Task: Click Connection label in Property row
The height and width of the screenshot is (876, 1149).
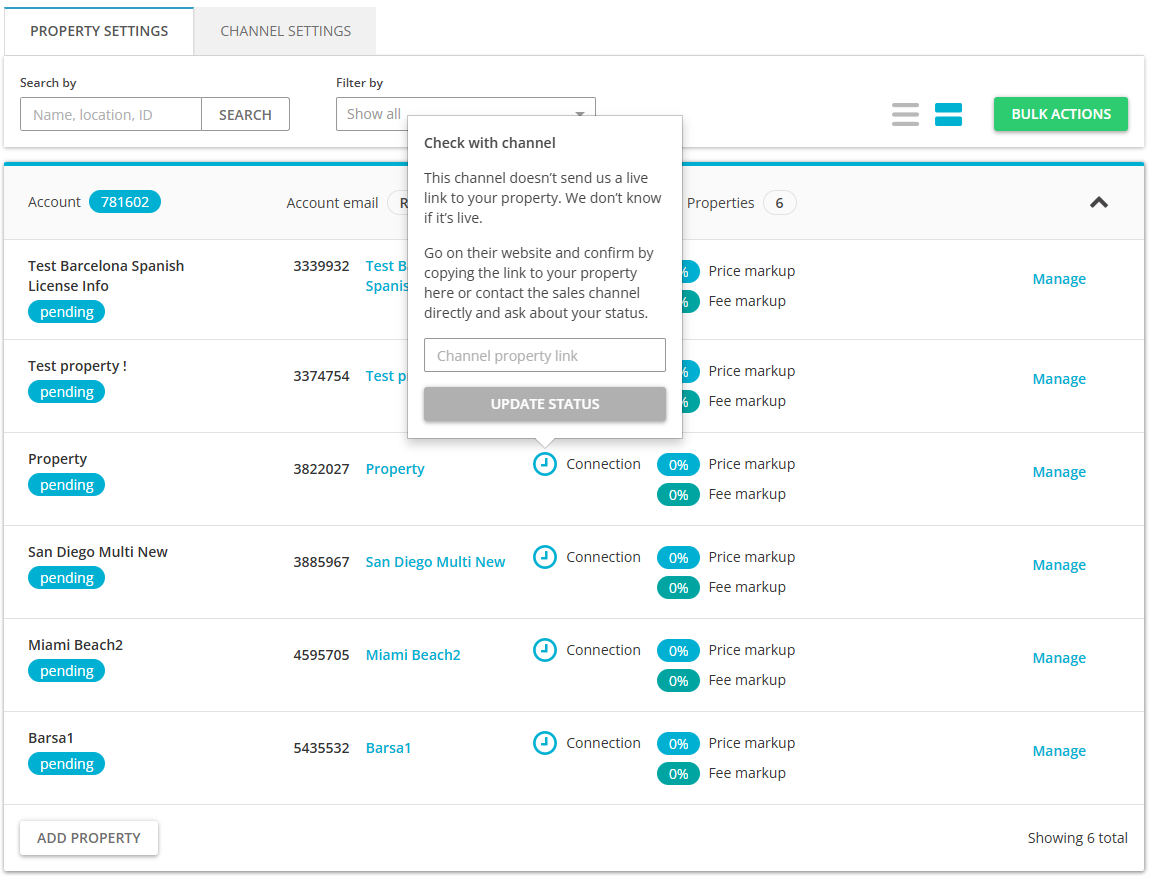Action: [x=603, y=464]
